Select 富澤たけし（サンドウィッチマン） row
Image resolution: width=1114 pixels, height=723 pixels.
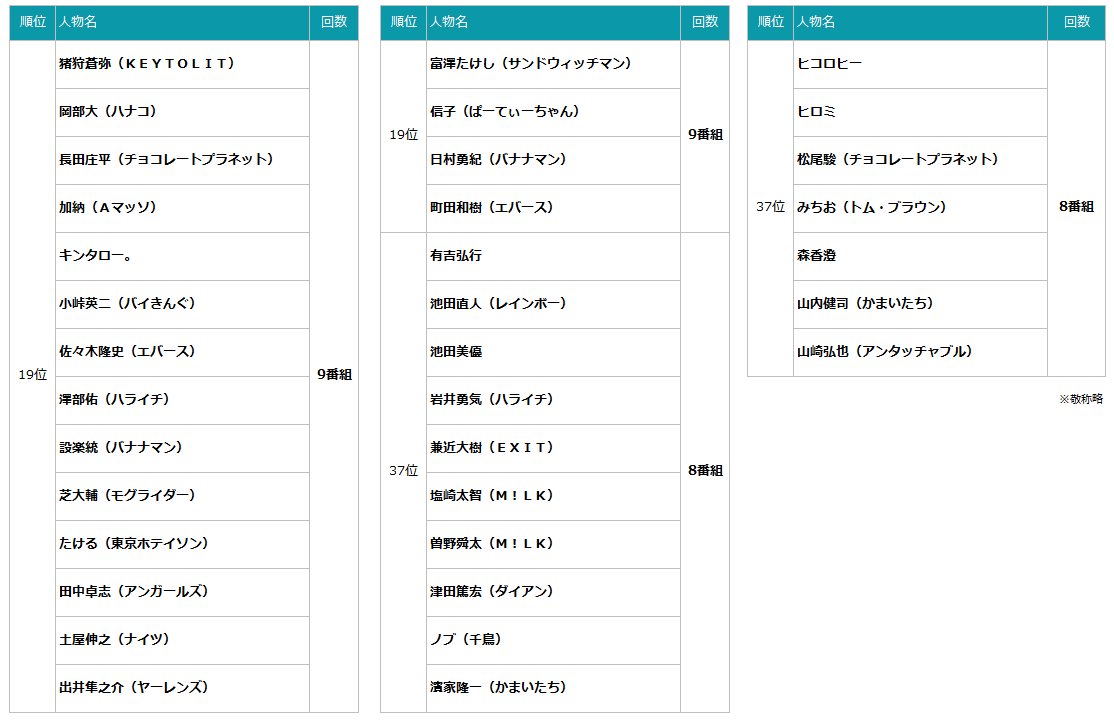[x=531, y=64]
